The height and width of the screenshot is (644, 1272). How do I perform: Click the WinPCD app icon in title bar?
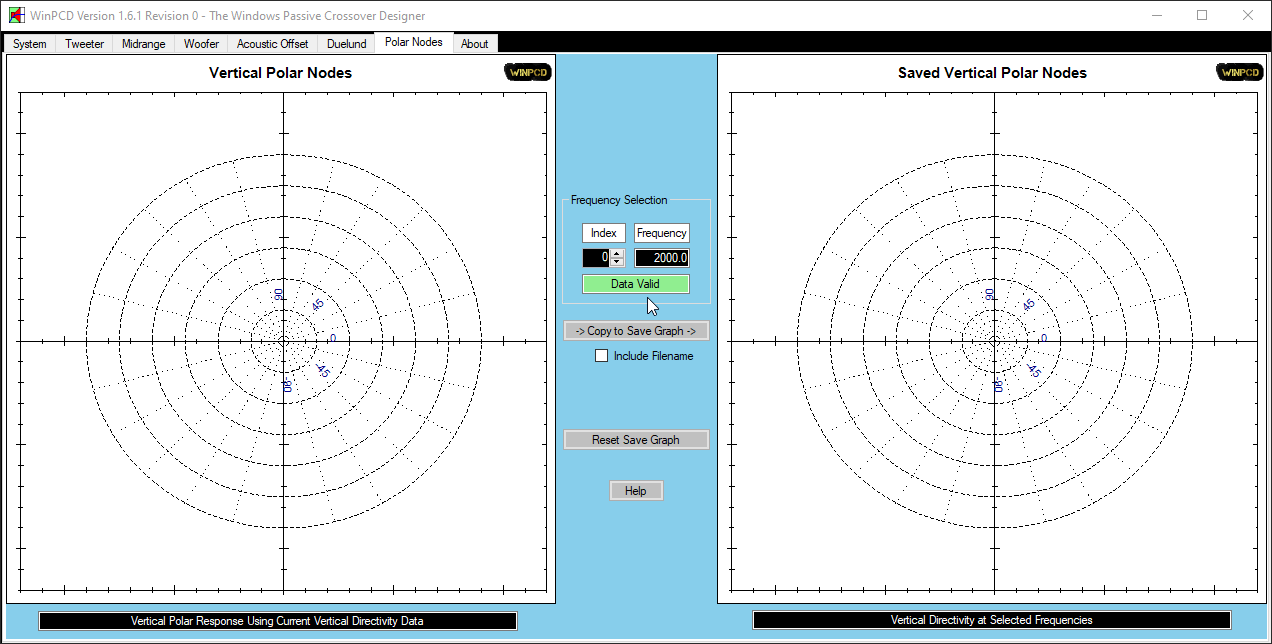click(x=17, y=16)
